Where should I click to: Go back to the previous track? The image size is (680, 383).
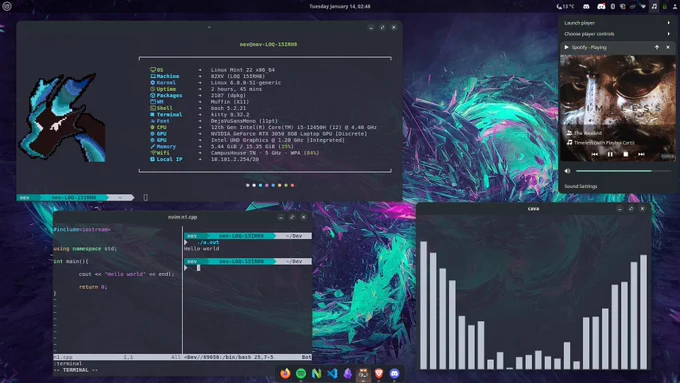click(595, 154)
